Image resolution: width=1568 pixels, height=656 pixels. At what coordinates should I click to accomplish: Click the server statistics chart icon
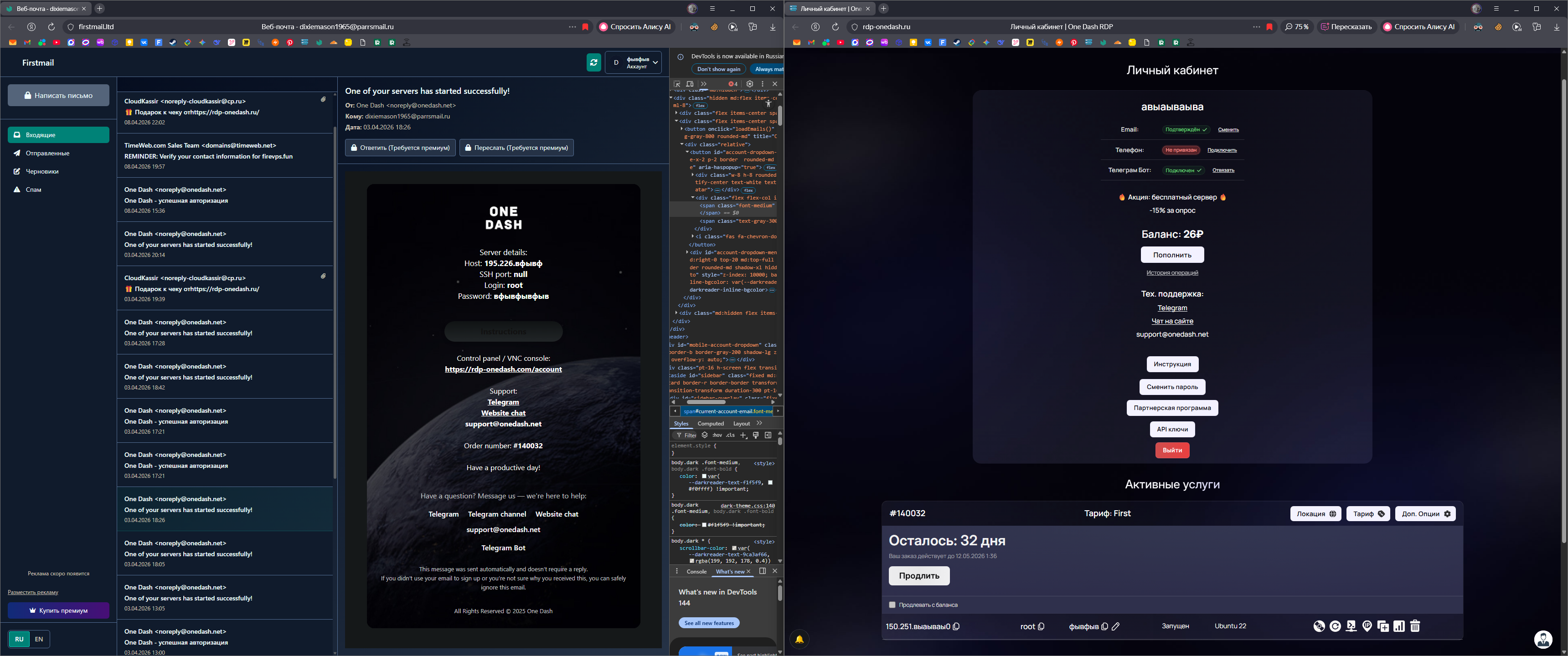click(x=1399, y=626)
